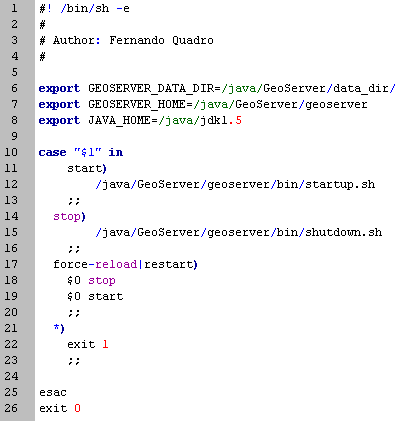Screen dimensions: 412x421
Task: Click the first export keyword
Action: 59,89
